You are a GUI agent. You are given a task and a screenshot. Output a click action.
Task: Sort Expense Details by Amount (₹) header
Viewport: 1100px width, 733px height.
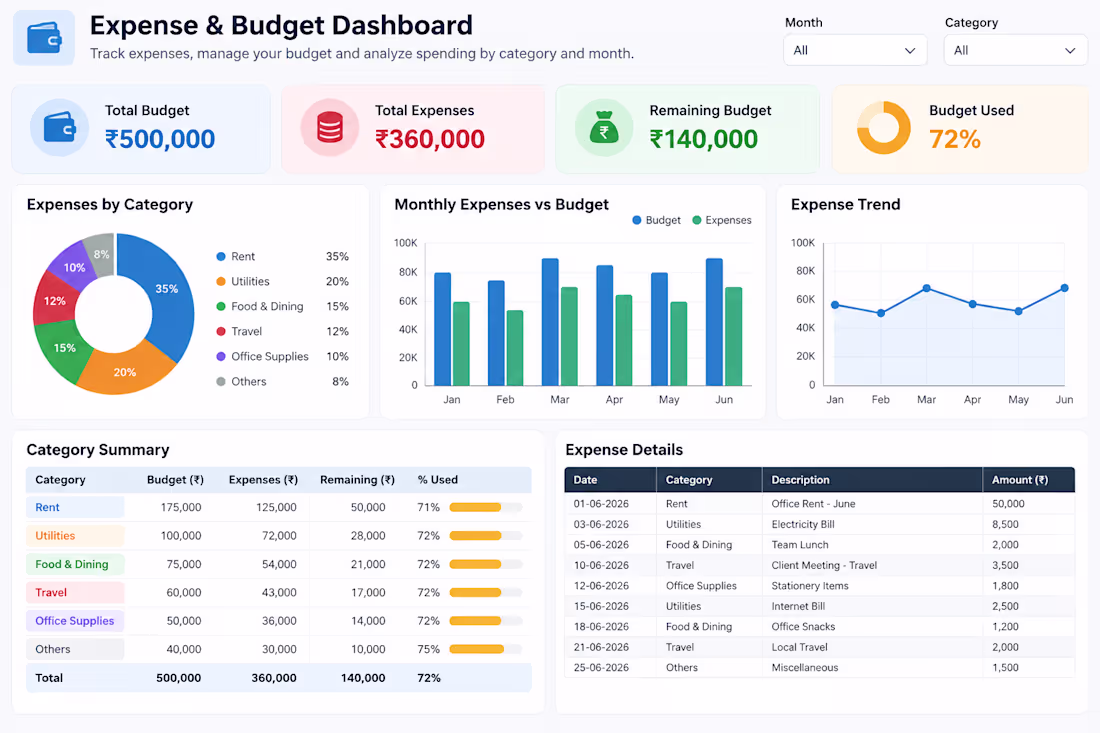(1028, 480)
